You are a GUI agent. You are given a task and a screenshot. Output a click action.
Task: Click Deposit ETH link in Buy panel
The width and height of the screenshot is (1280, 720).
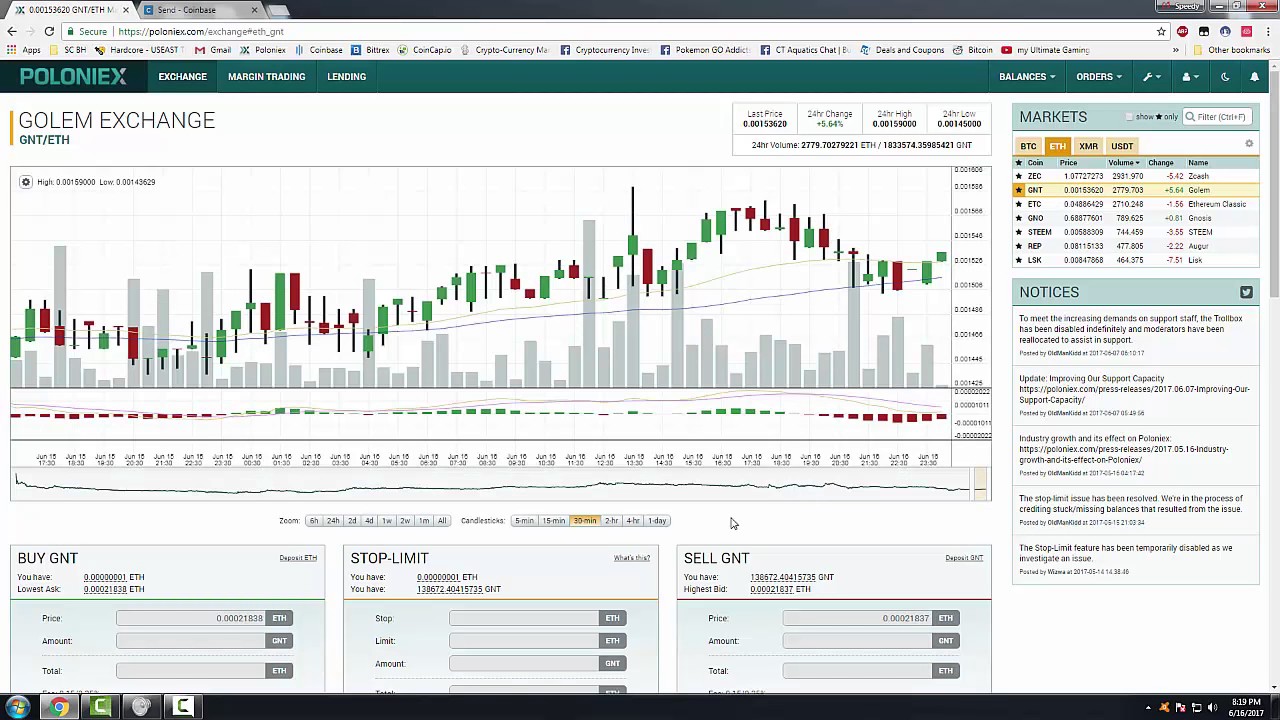tap(298, 558)
